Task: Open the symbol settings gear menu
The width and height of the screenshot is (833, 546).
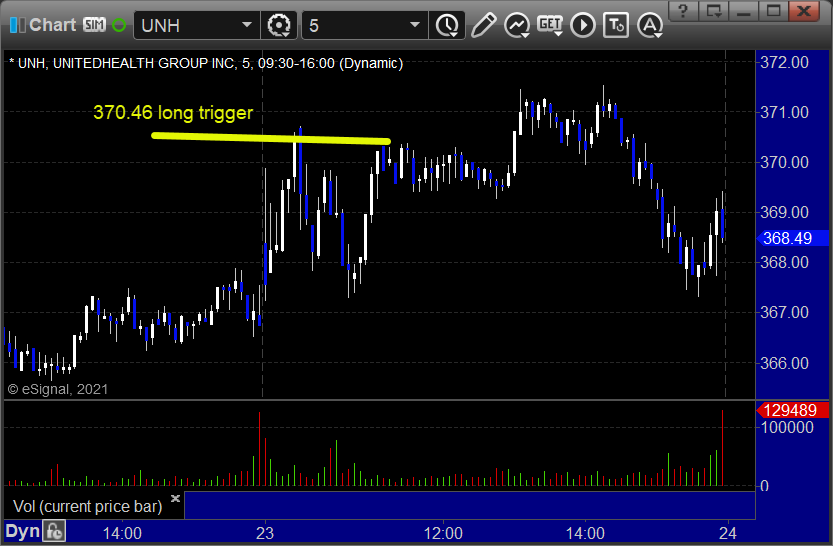Action: point(279,25)
